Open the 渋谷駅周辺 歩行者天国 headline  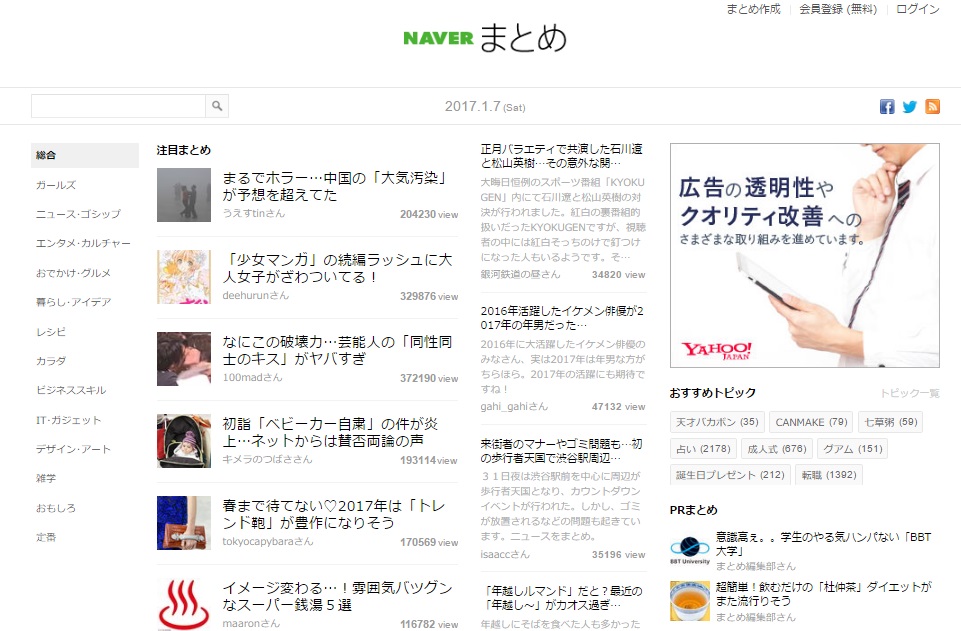tap(561, 450)
